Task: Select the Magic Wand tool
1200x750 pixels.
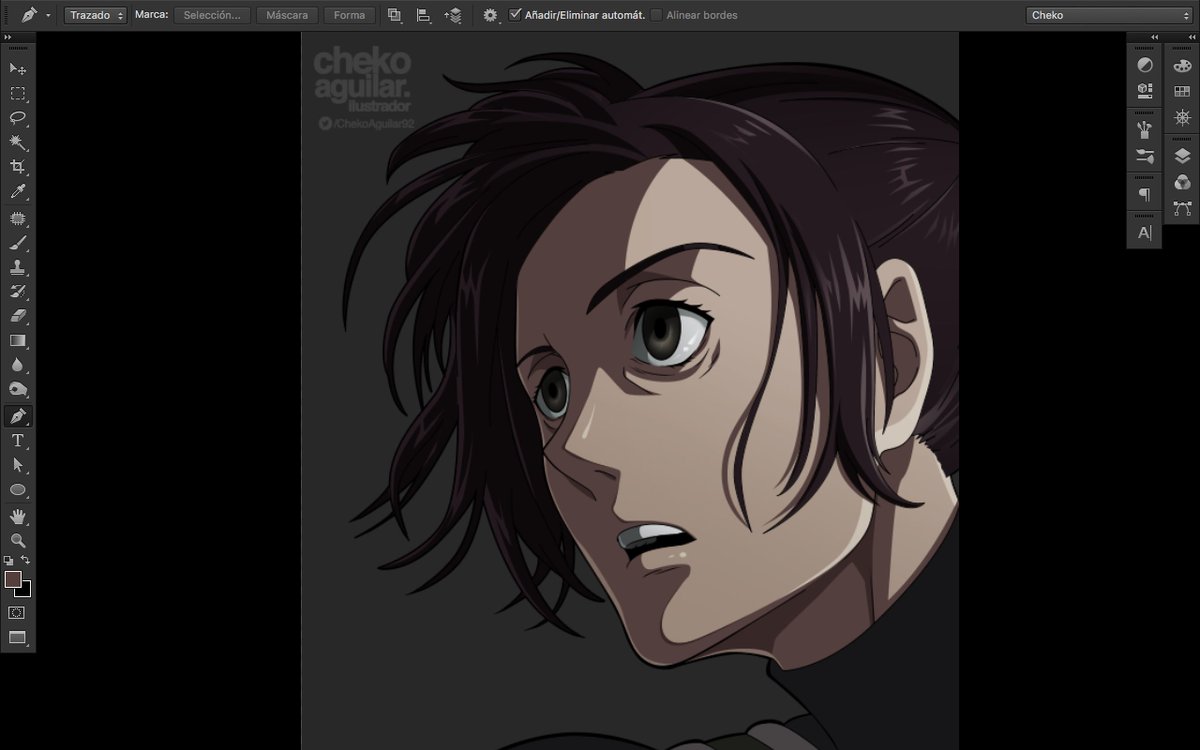Action: (18, 142)
